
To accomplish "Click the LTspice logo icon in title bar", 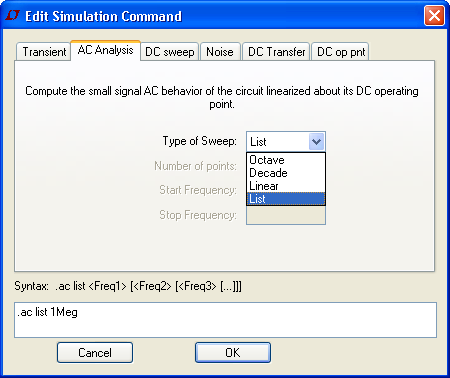I will pos(13,15).
